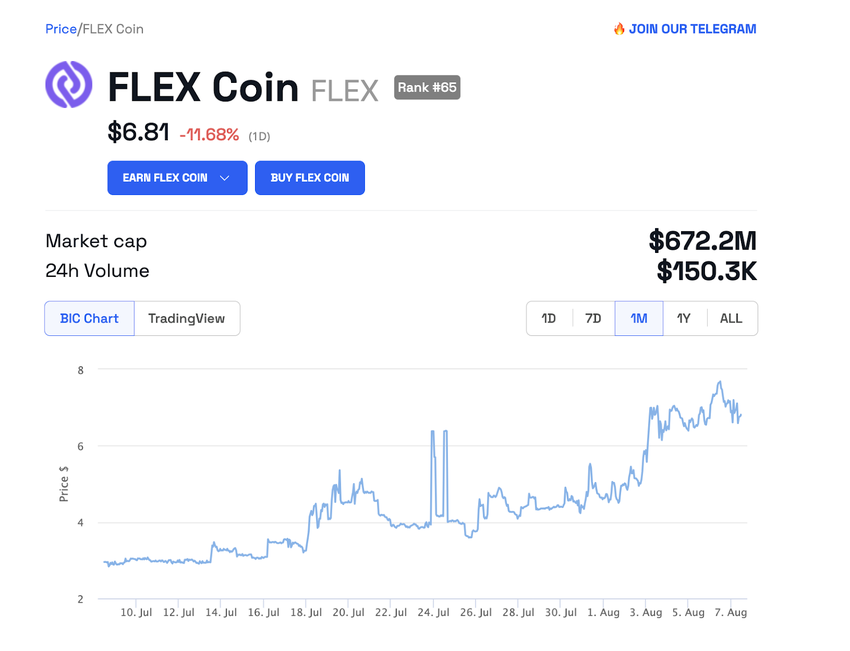Viewport: 850px width, 651px height.
Task: Click the FLEX Coin heading title
Action: coord(203,87)
